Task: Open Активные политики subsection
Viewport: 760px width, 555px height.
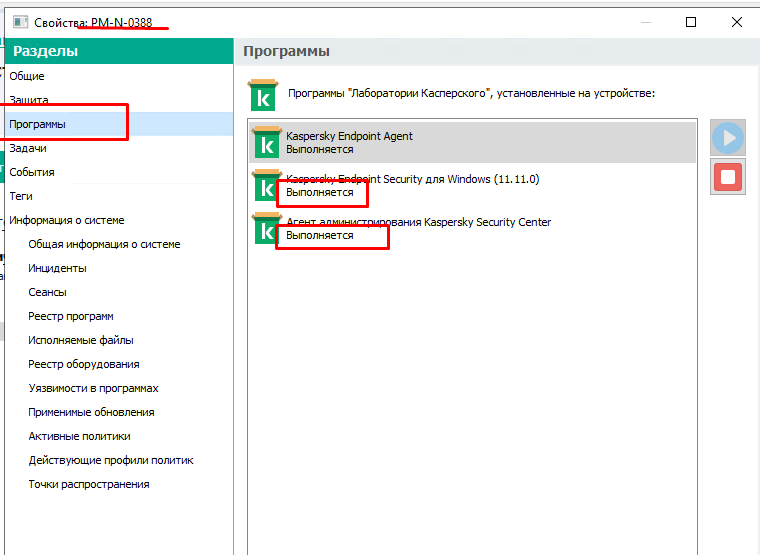Action: click(79, 436)
